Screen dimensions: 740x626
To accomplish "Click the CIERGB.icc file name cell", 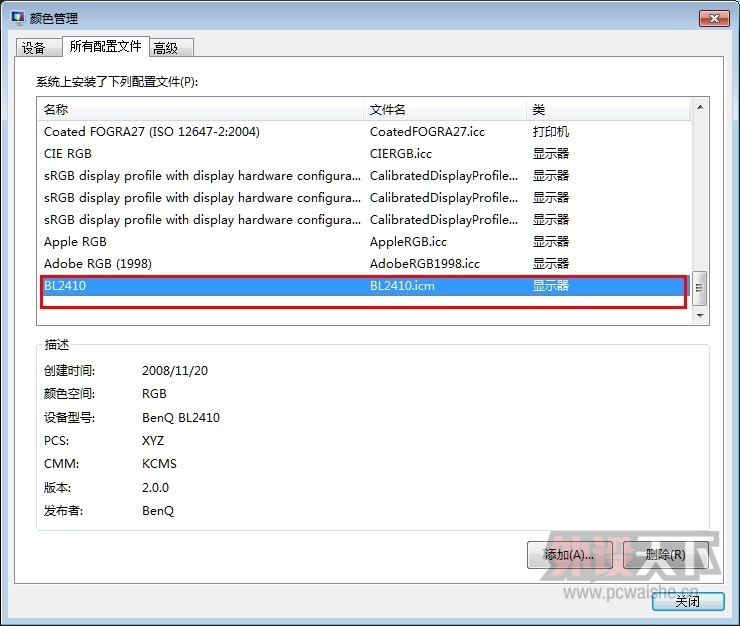I will tap(401, 153).
